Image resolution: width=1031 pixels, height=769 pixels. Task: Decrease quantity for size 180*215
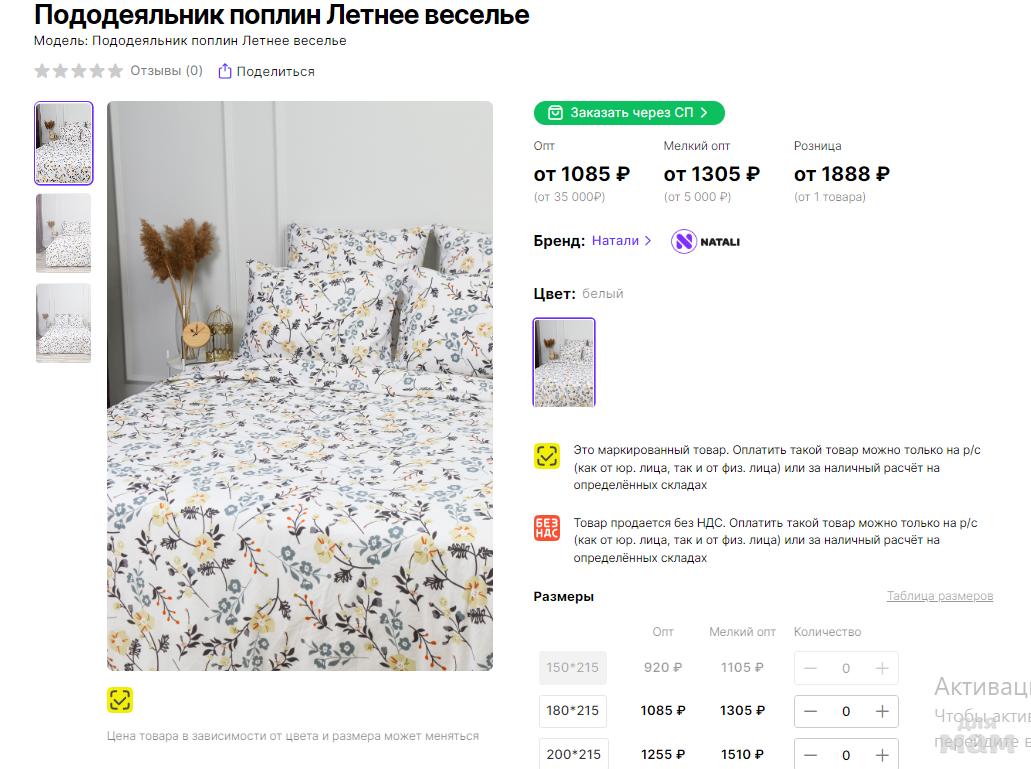(811, 711)
